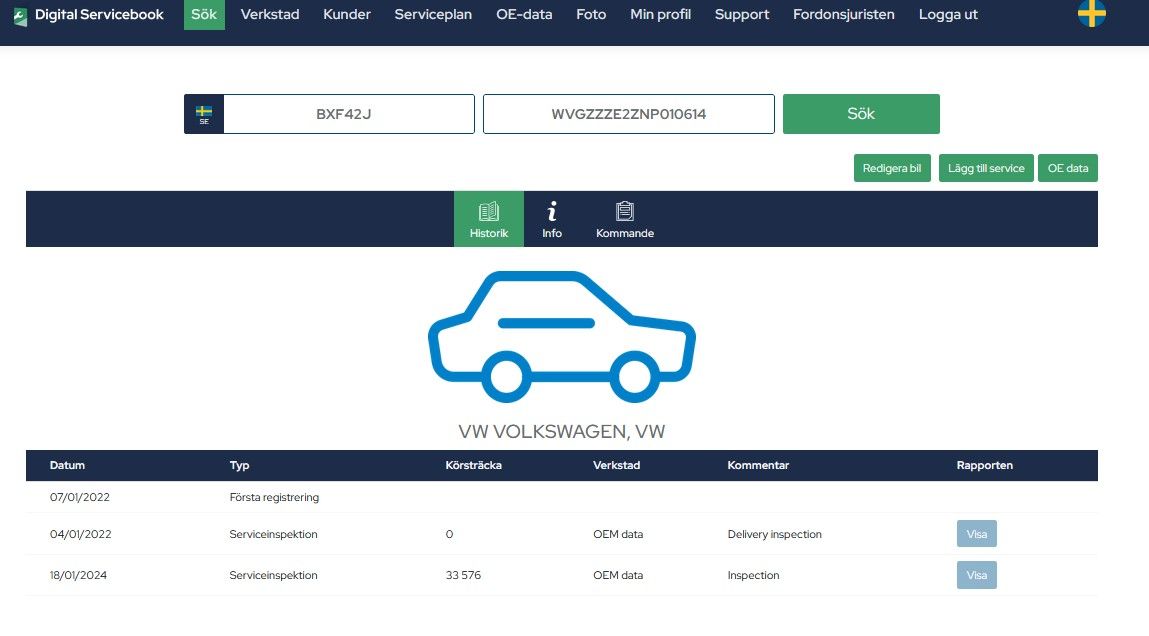The image size is (1149, 636).
Task: Click the VIN field WVGZZZE2ZNP010614
Action: (629, 114)
